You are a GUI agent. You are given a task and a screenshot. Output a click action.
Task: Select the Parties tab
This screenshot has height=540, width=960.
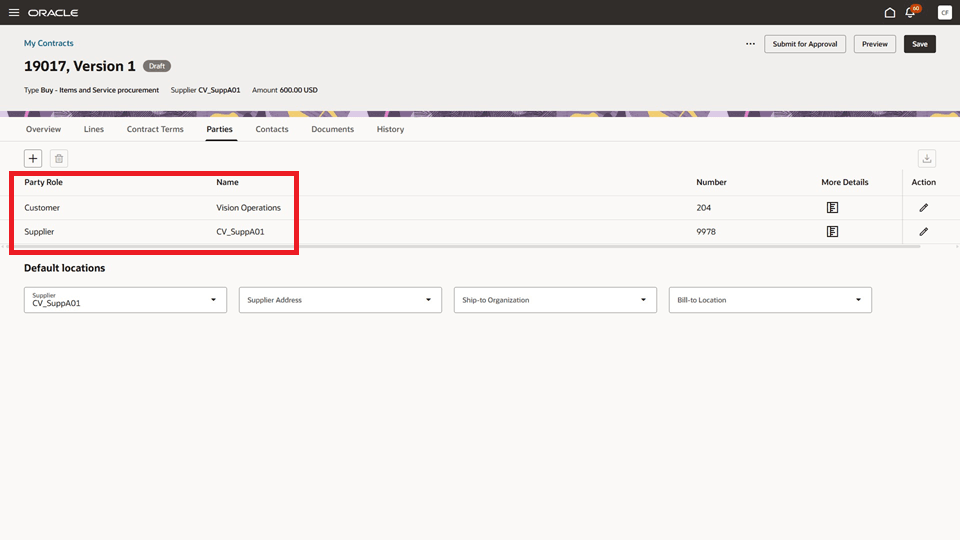click(x=219, y=129)
